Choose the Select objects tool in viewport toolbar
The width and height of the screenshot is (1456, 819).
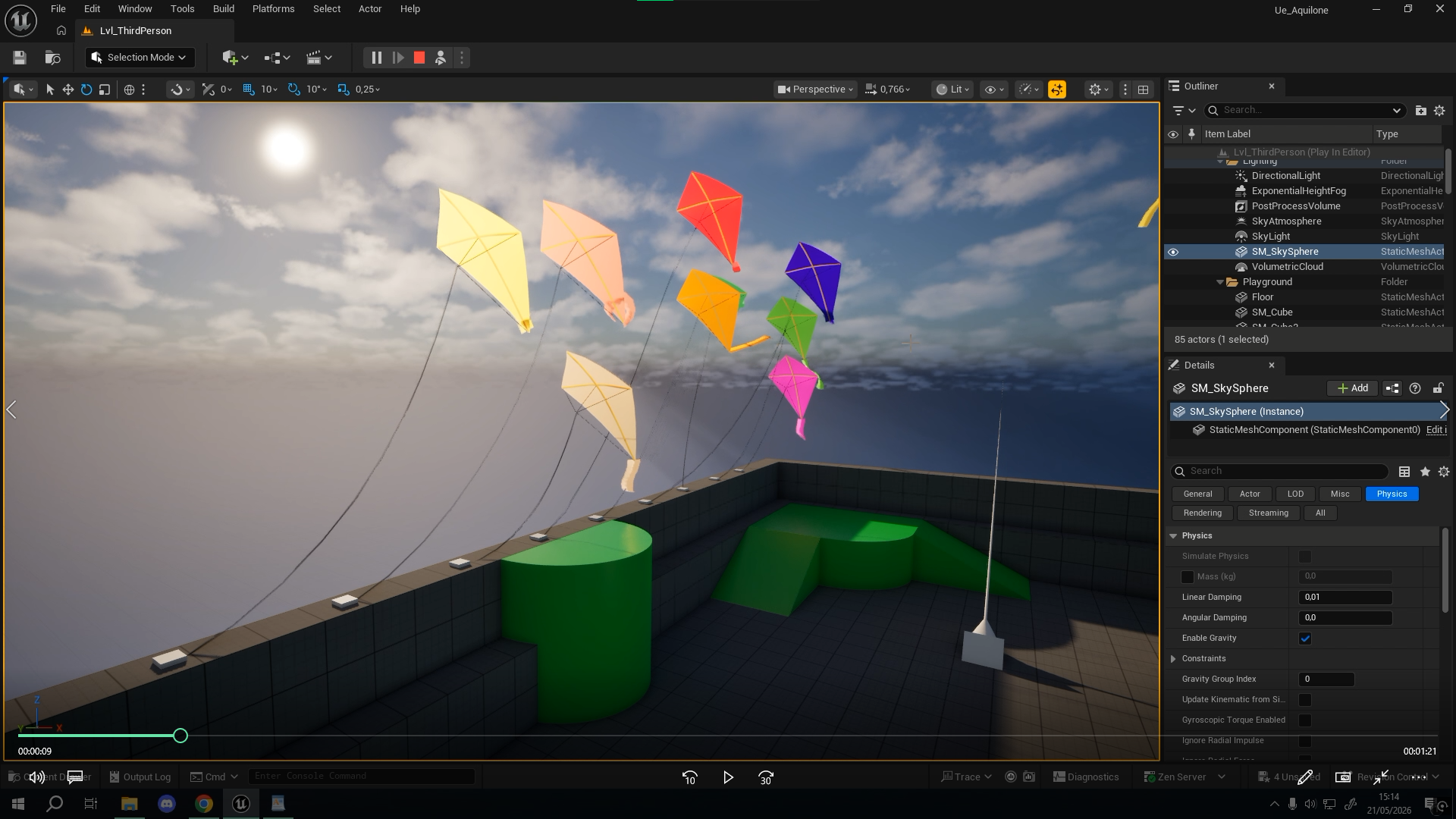pos(50,89)
